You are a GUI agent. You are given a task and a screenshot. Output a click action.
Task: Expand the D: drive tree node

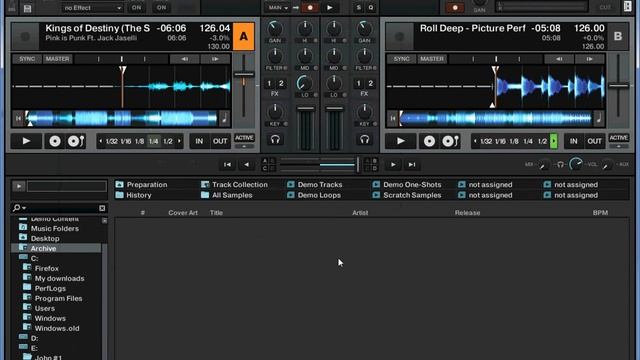[x=23, y=338]
